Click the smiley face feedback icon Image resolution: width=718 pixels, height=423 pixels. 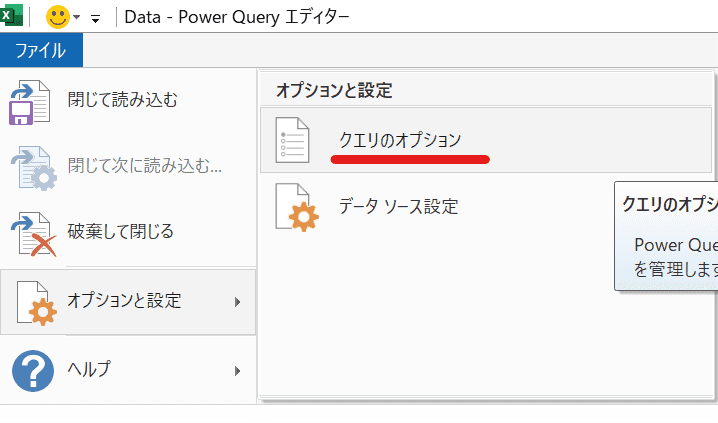coord(58,17)
